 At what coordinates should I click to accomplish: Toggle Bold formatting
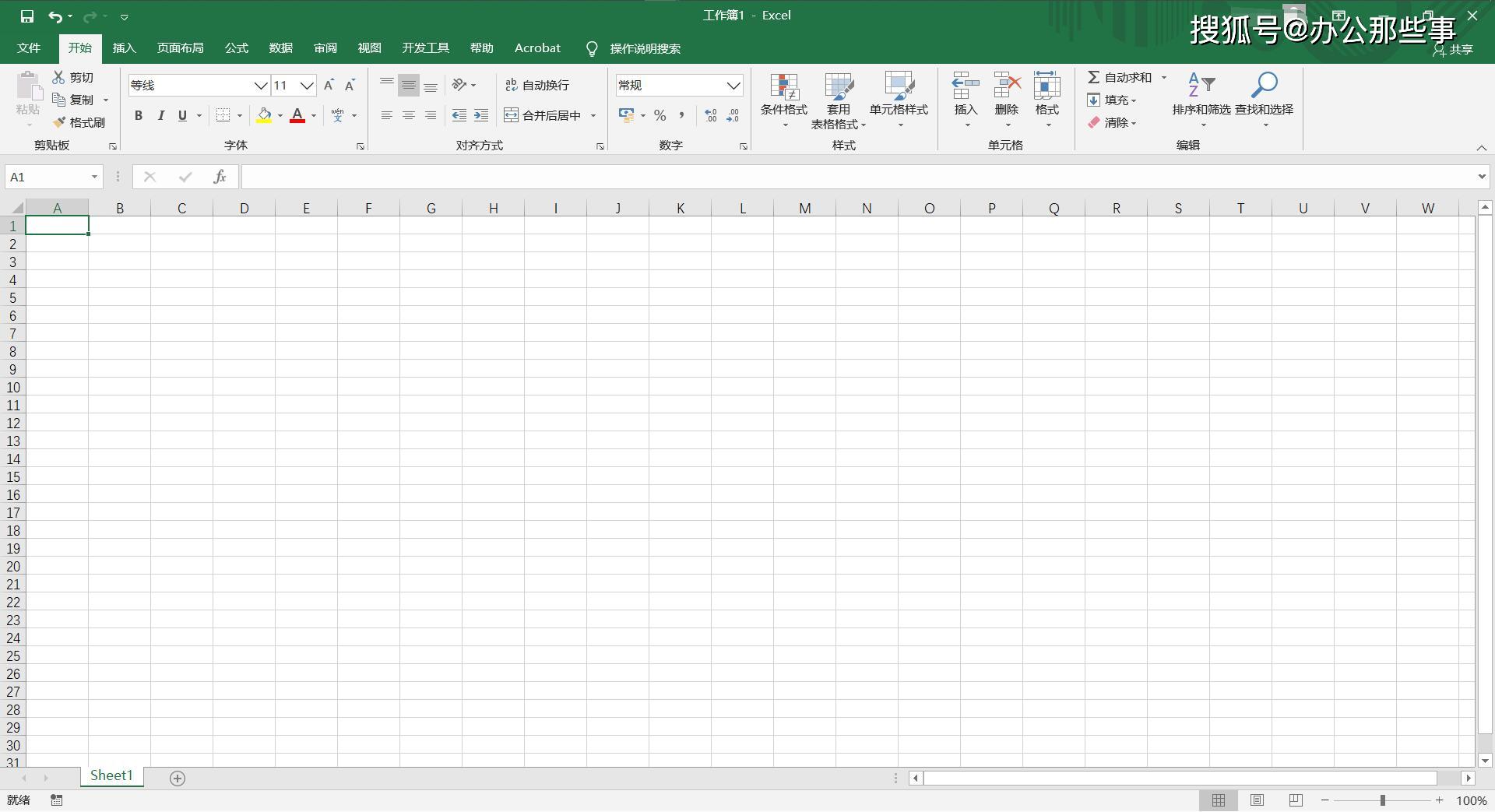(x=139, y=115)
